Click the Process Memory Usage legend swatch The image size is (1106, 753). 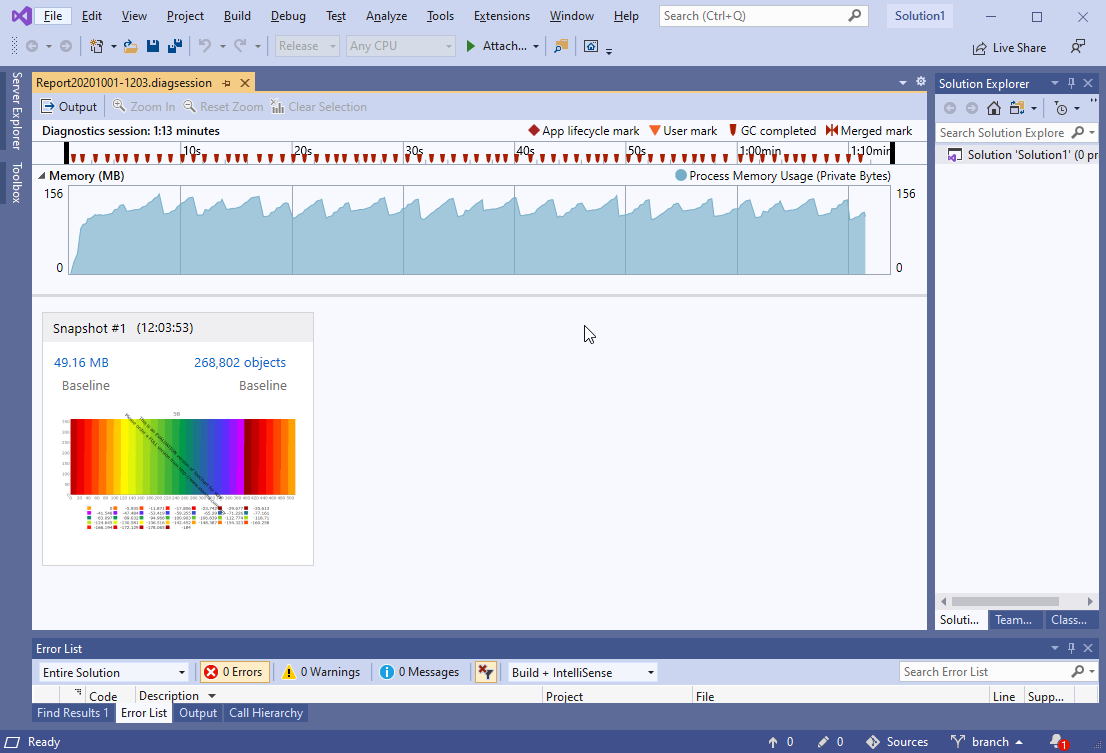[681, 176]
